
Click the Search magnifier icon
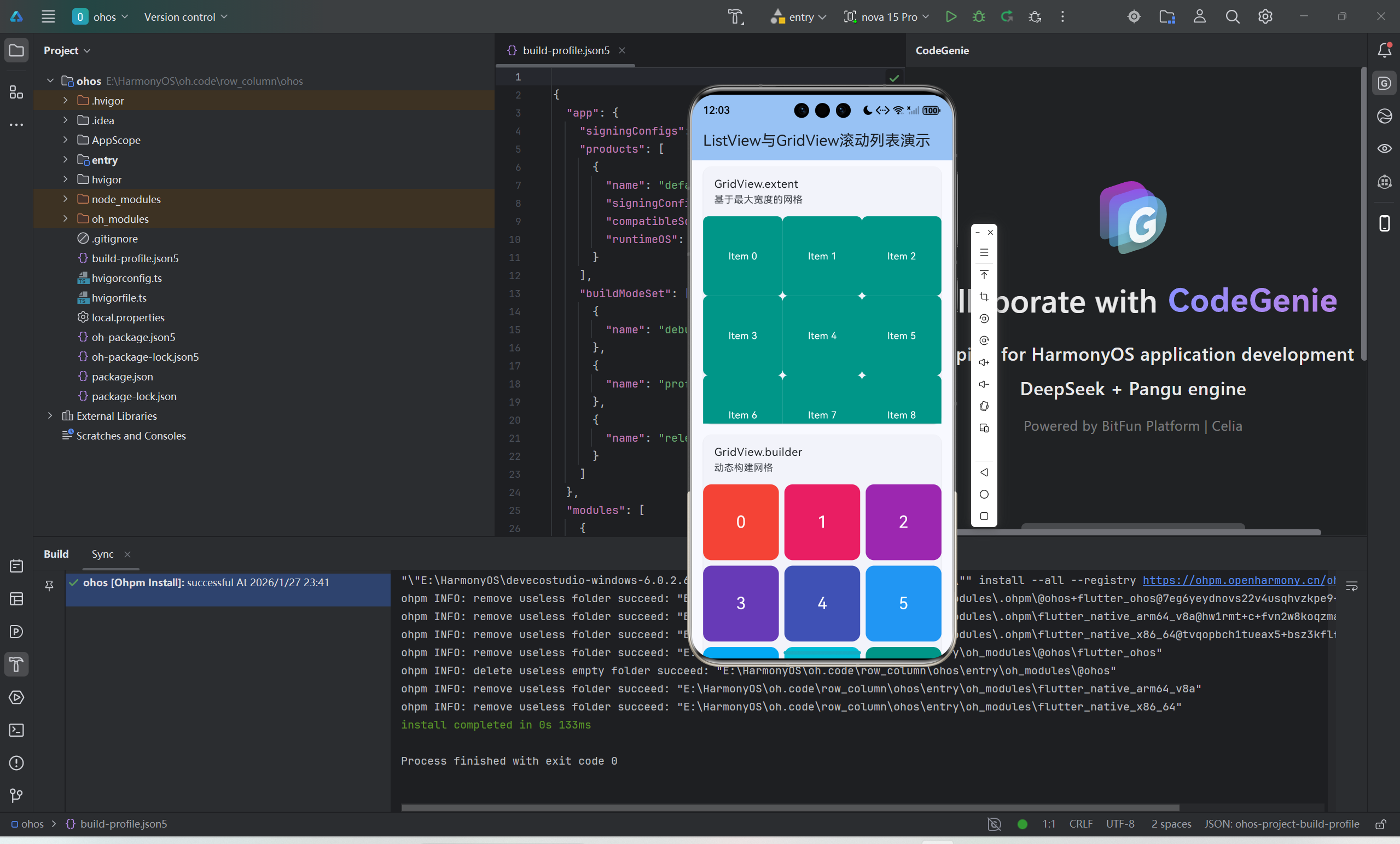pyautogui.click(x=1232, y=16)
